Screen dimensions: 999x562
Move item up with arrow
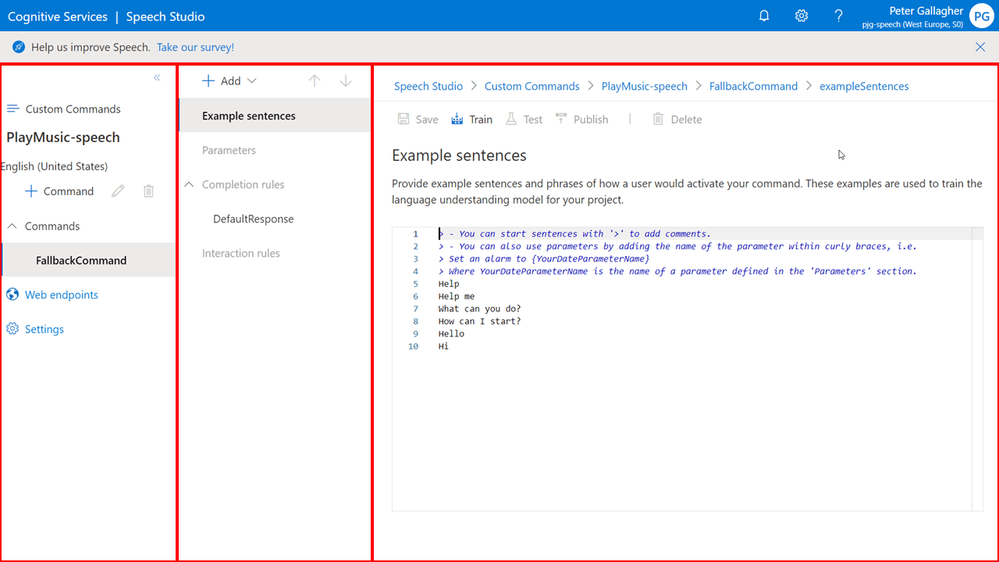[x=314, y=81]
